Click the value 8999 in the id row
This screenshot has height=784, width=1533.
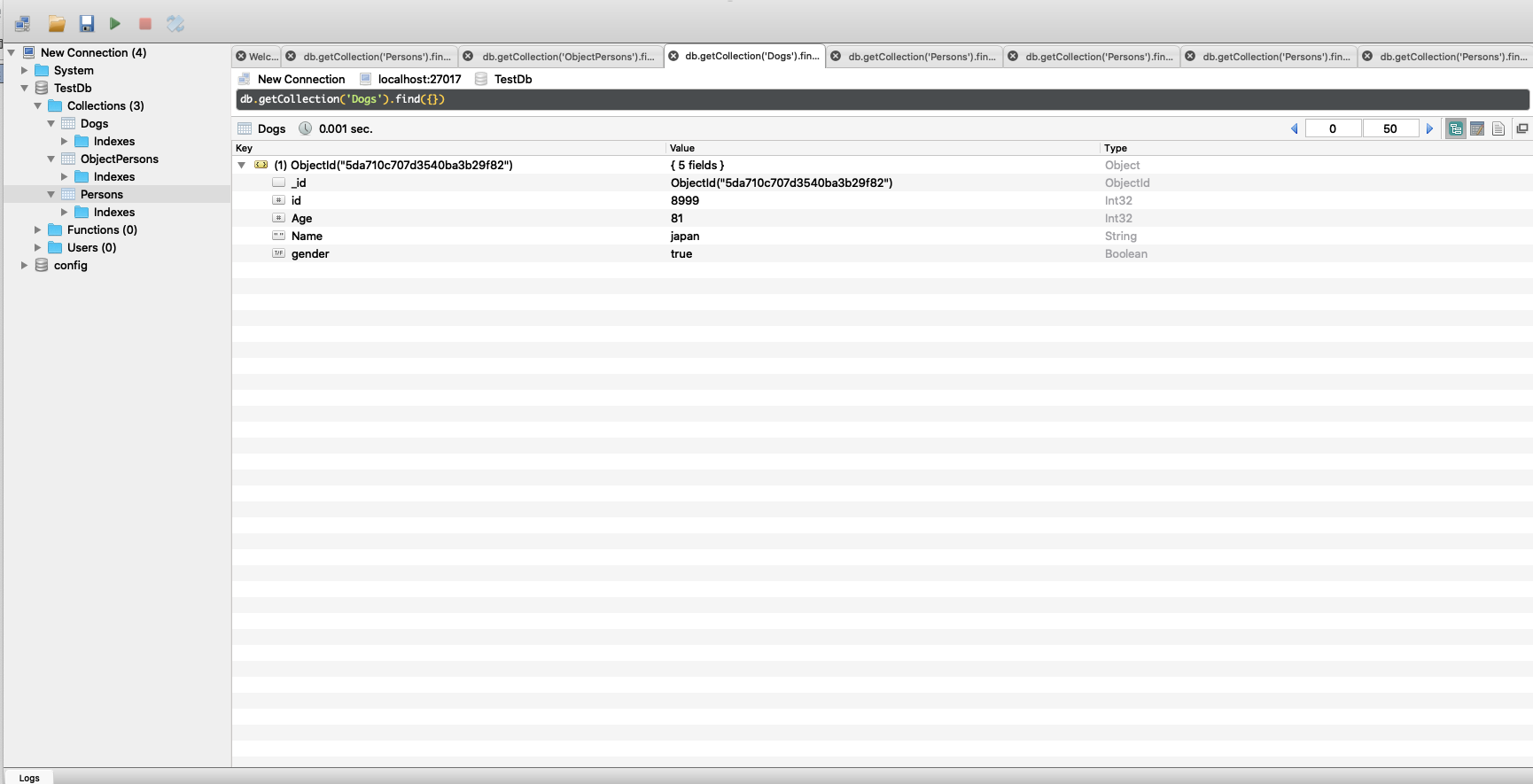(x=685, y=200)
